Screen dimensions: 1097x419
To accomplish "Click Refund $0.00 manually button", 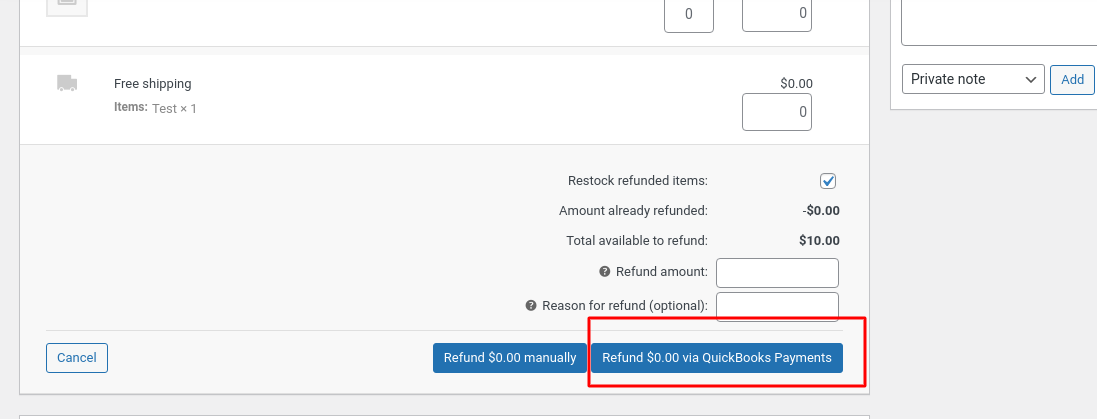I will (x=510, y=358).
